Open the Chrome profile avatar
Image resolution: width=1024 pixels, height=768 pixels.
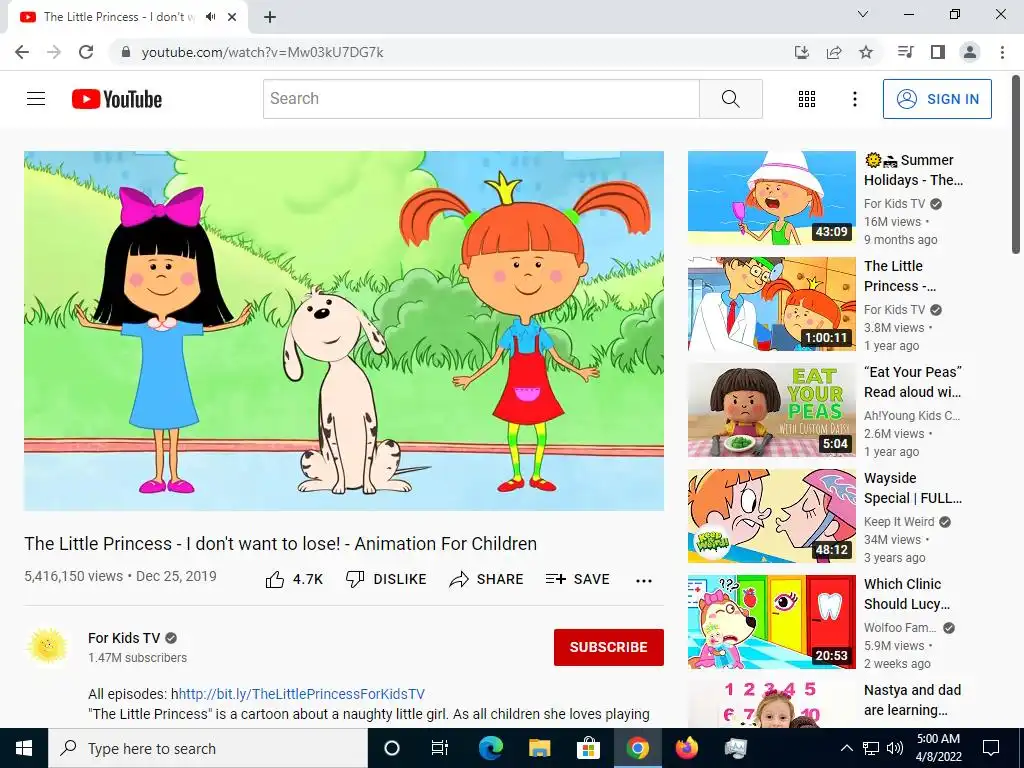coord(970,52)
